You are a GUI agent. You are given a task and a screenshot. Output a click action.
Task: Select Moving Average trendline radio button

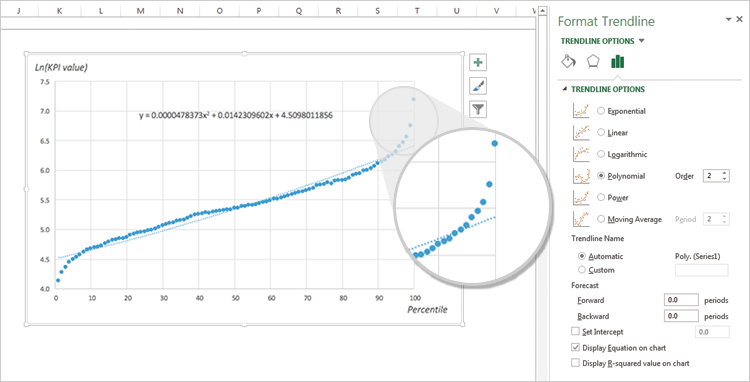601,219
